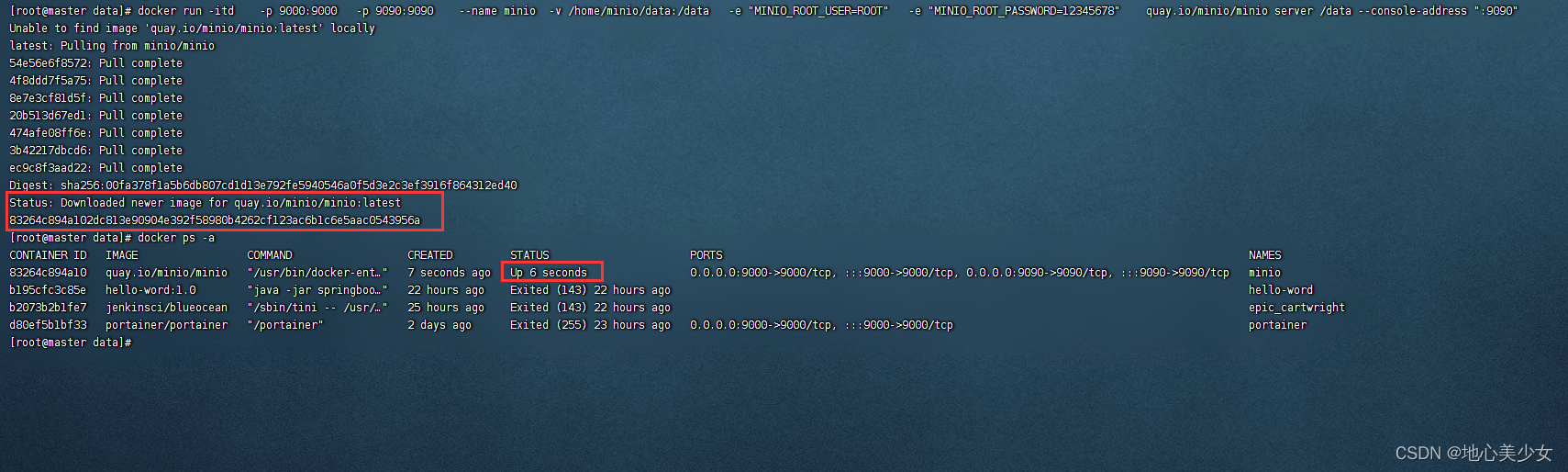The image size is (1568, 472).
Task: Click the container name minio in NAMES column
Action: (x=1264, y=273)
